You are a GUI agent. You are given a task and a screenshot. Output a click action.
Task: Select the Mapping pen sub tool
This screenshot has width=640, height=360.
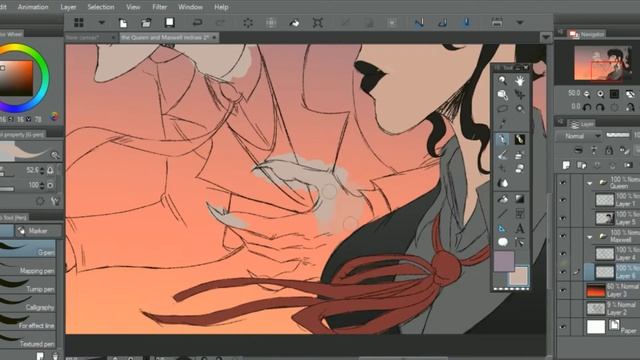pyautogui.click(x=28, y=267)
